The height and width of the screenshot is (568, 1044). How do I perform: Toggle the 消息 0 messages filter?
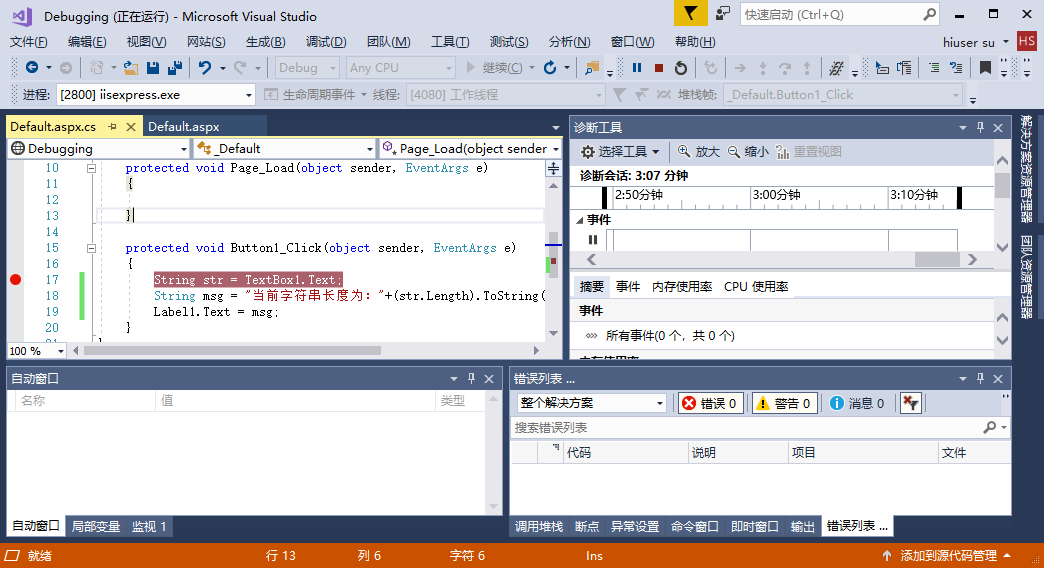857,403
